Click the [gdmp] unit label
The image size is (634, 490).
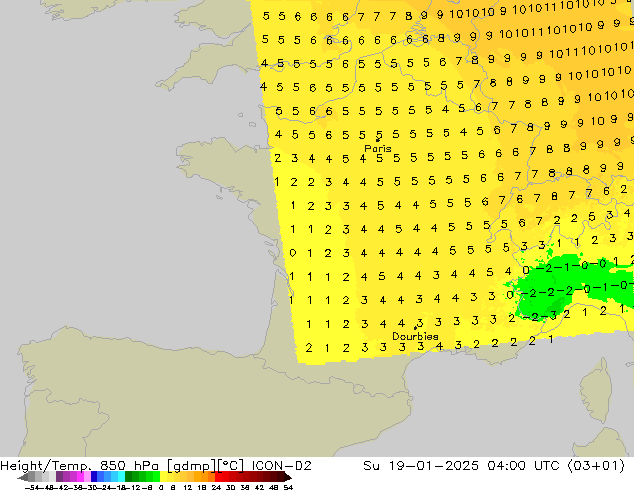pos(192,466)
